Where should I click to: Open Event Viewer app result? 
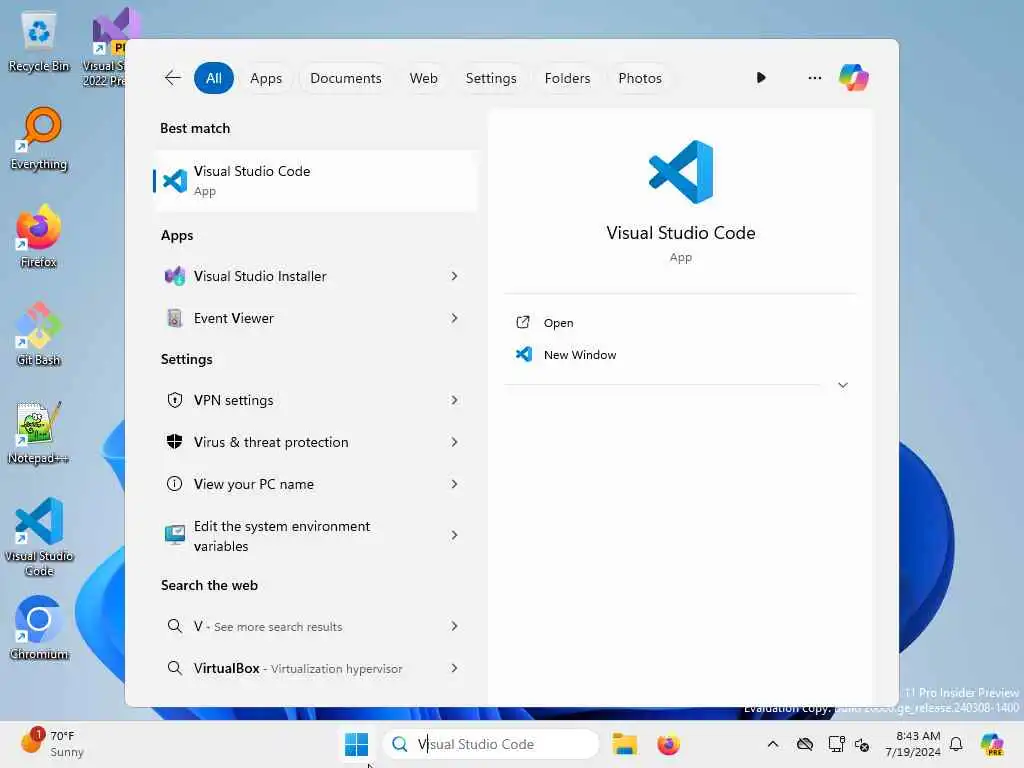pyautogui.click(x=315, y=318)
